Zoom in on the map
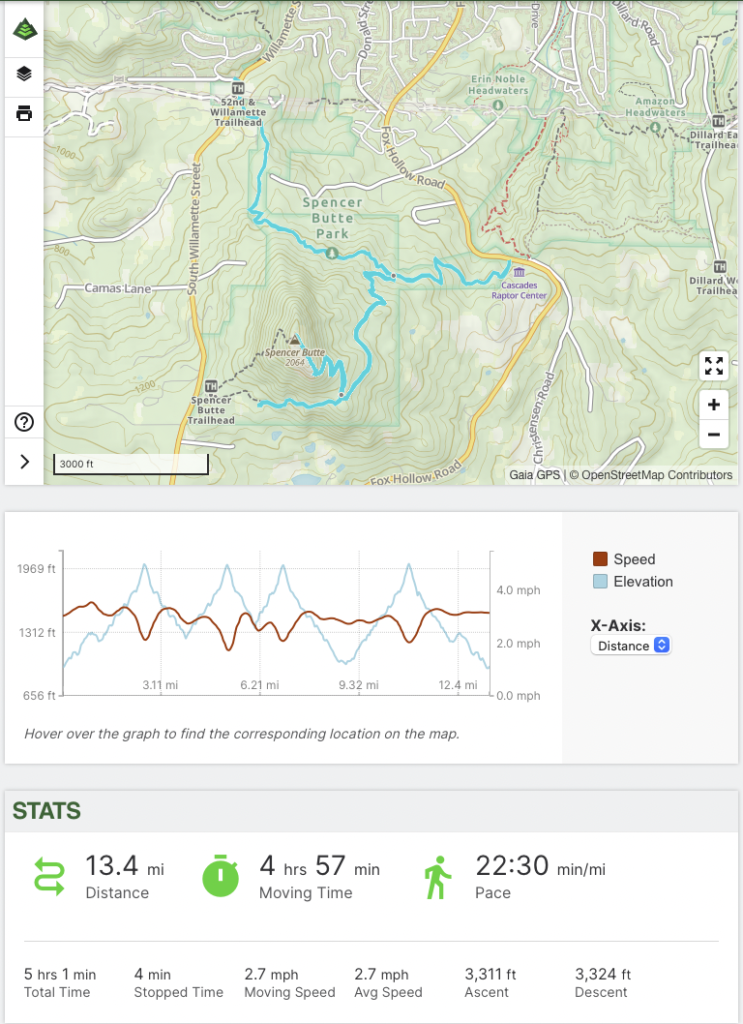The height and width of the screenshot is (1024, 743). point(713,405)
